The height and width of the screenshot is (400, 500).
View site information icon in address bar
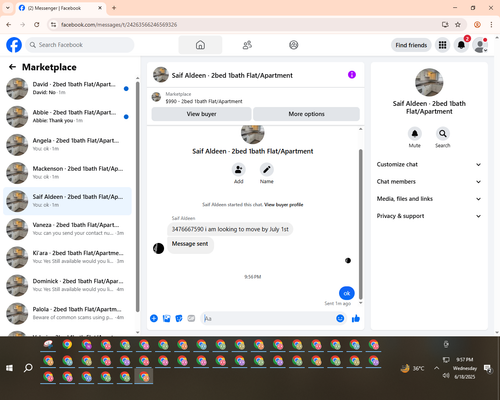(x=53, y=24)
